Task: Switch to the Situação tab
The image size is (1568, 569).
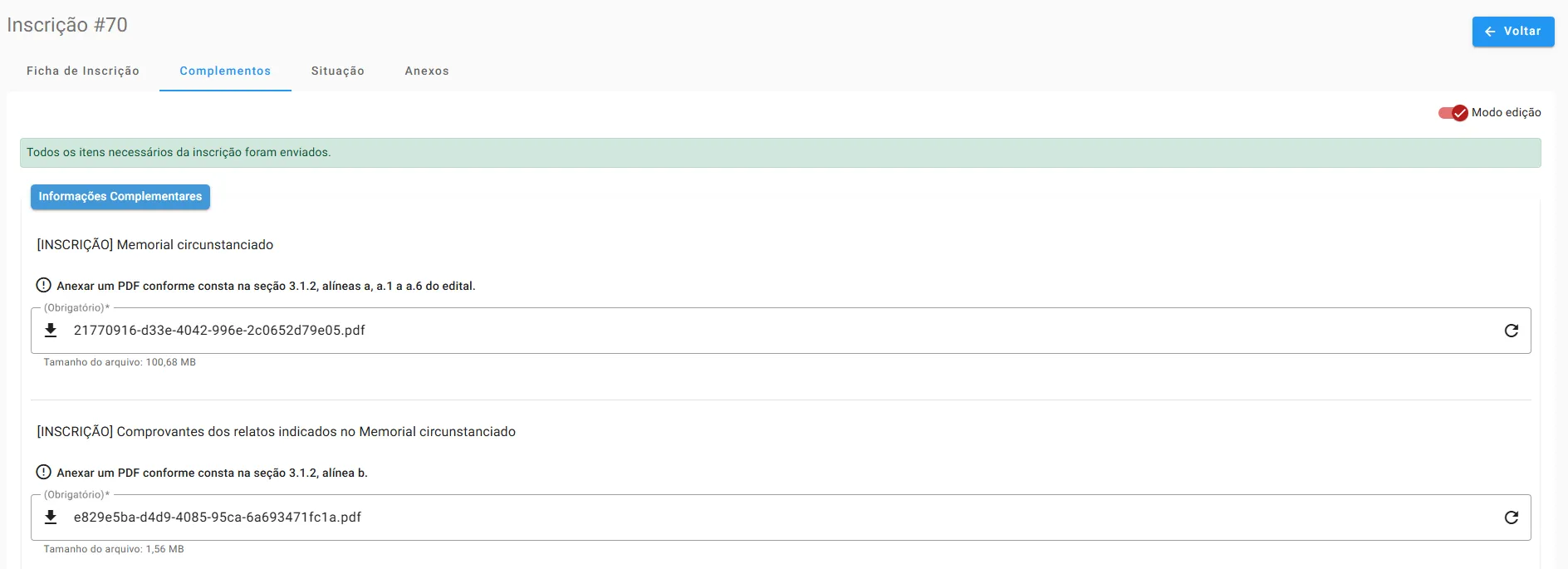Action: point(337,71)
